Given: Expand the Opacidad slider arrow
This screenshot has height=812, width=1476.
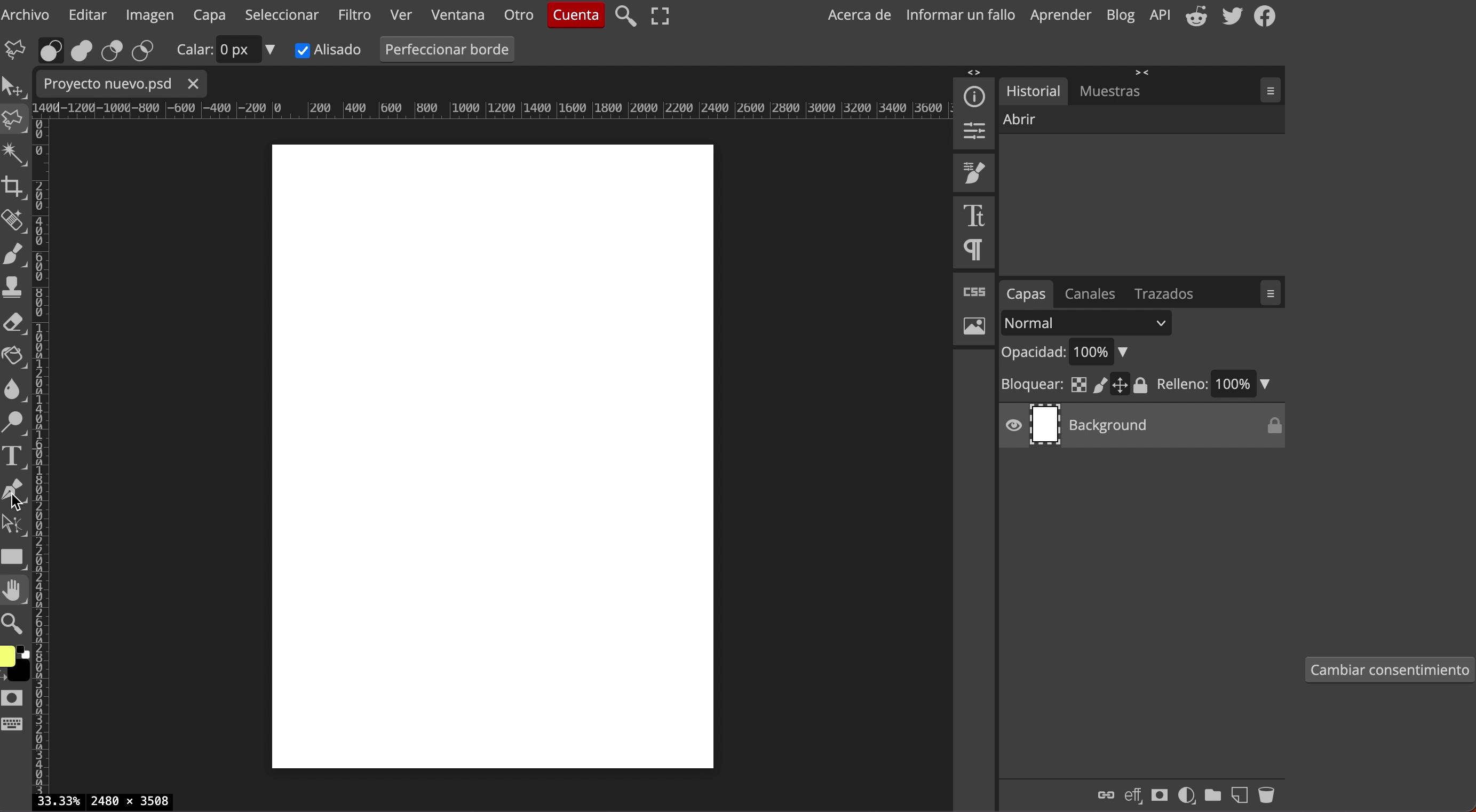Looking at the screenshot, I should [x=1123, y=352].
